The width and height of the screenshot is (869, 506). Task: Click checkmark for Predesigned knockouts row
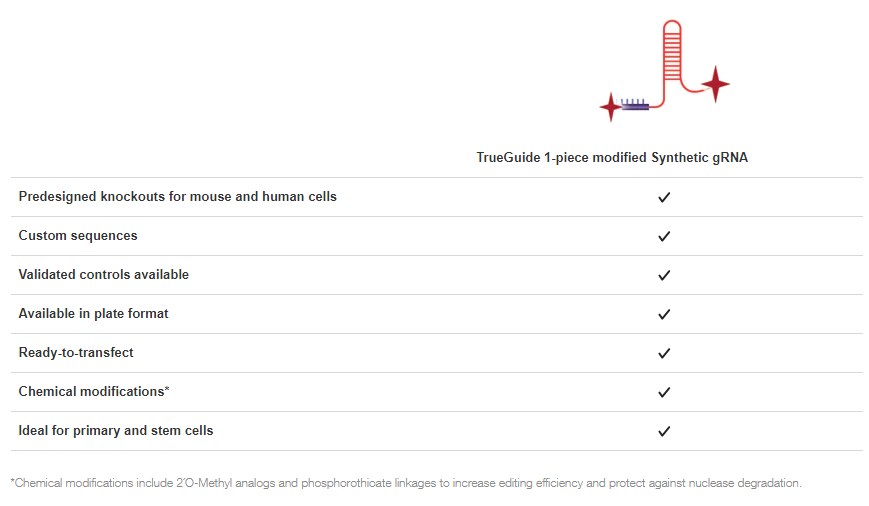click(663, 198)
